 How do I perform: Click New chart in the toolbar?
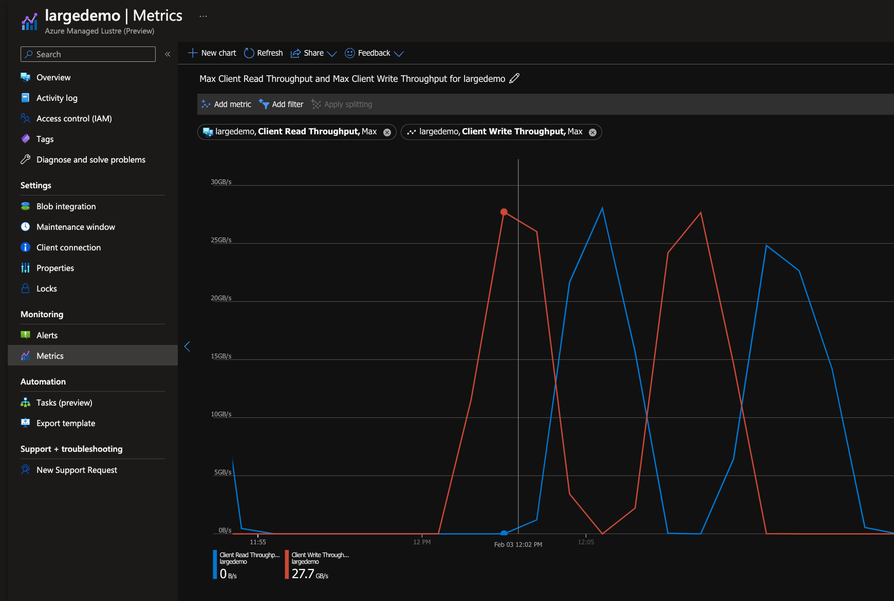coord(212,53)
